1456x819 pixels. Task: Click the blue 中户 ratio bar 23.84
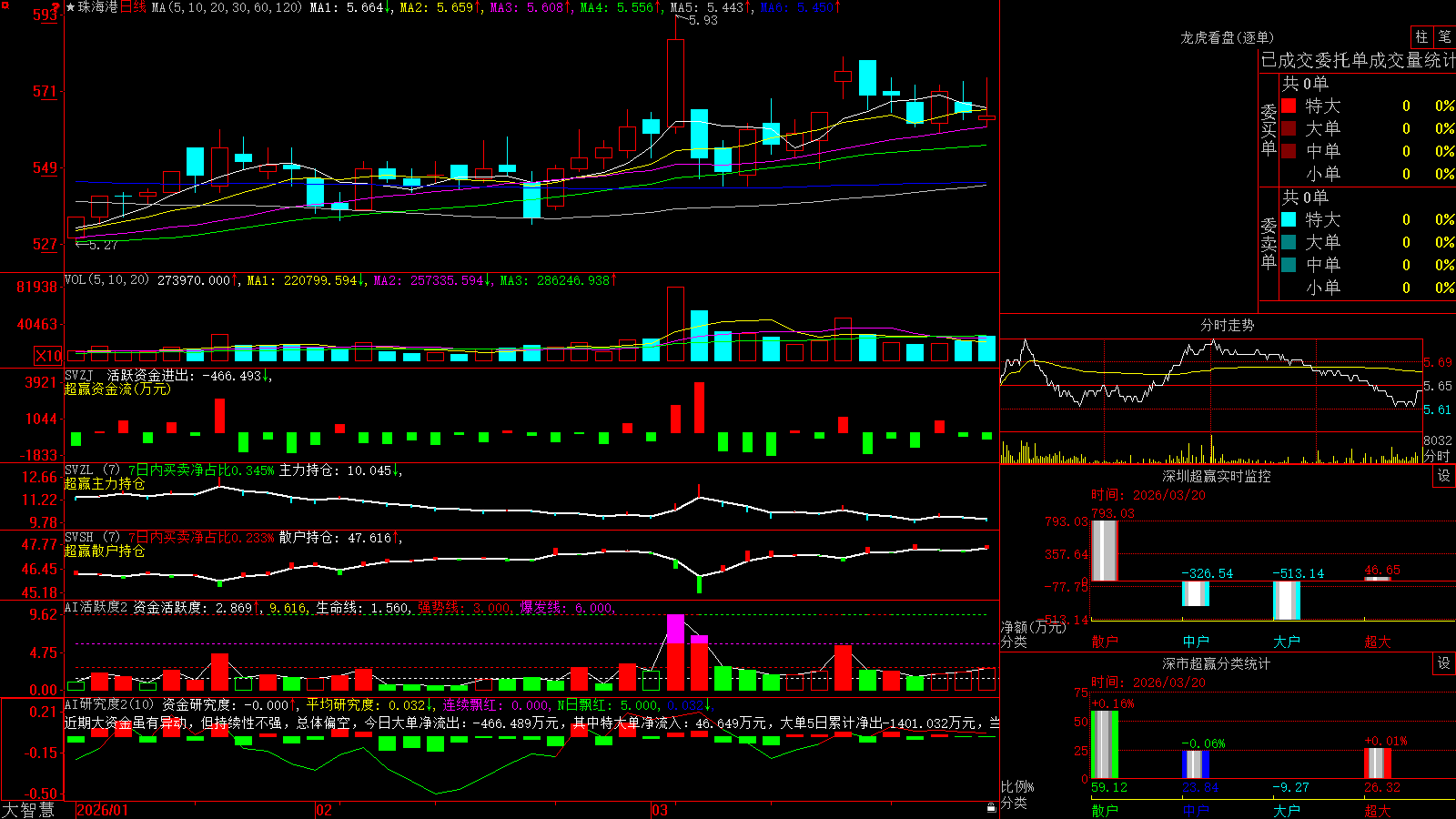1195,764
